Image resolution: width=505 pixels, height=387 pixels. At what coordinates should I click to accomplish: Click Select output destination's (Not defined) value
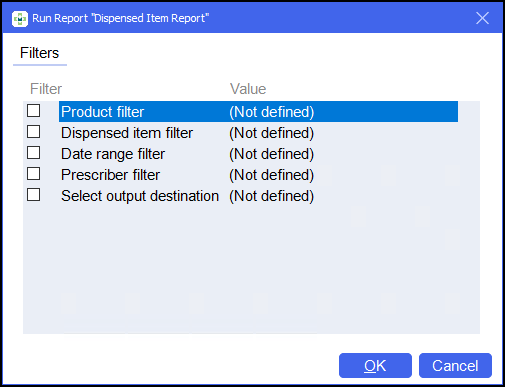(x=272, y=196)
